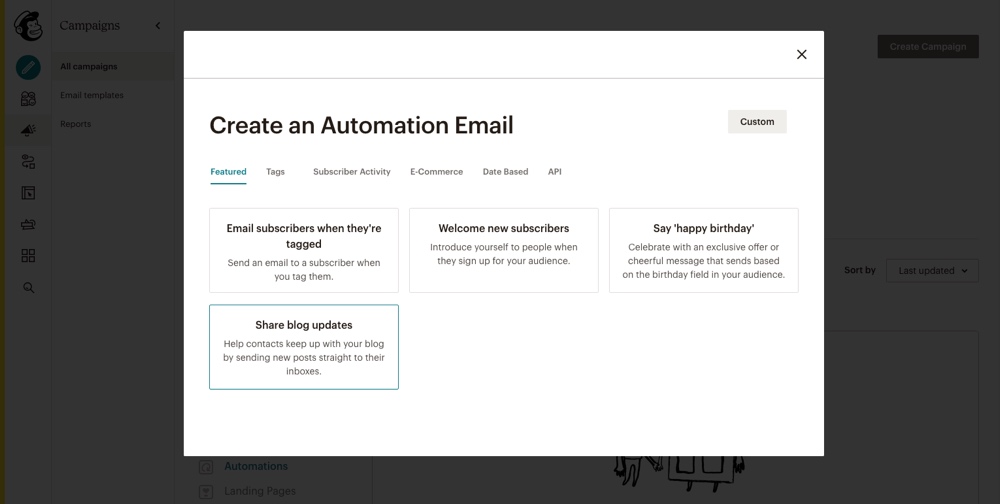Choose Share blog updates card
Image resolution: width=1000 pixels, height=504 pixels.
pyautogui.click(x=304, y=347)
